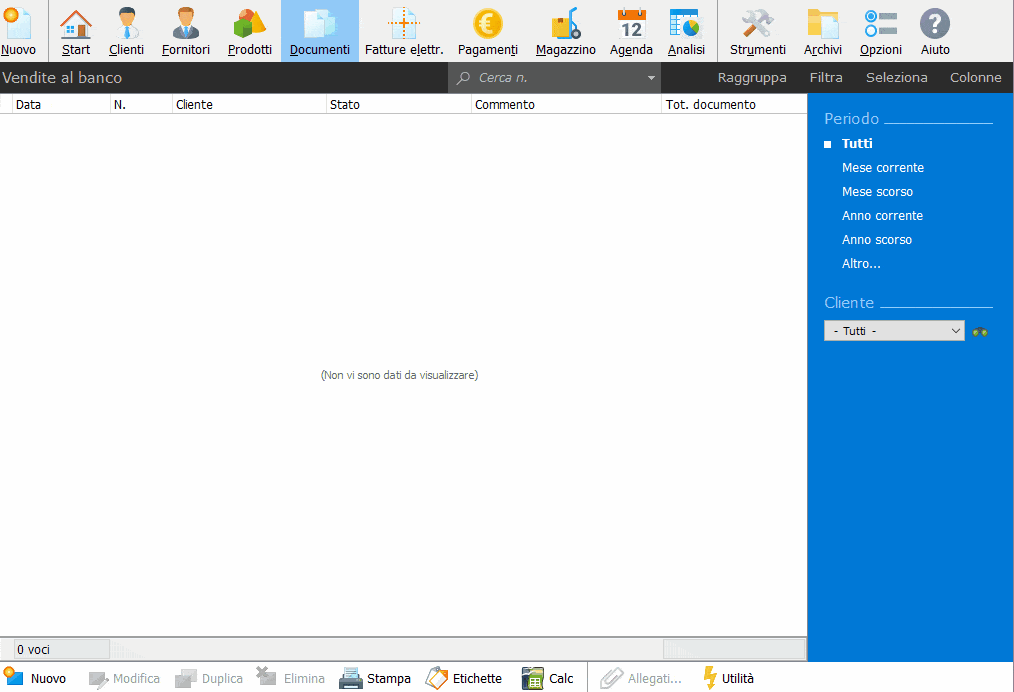
Task: Choose the Altro... period option
Action: click(x=861, y=263)
